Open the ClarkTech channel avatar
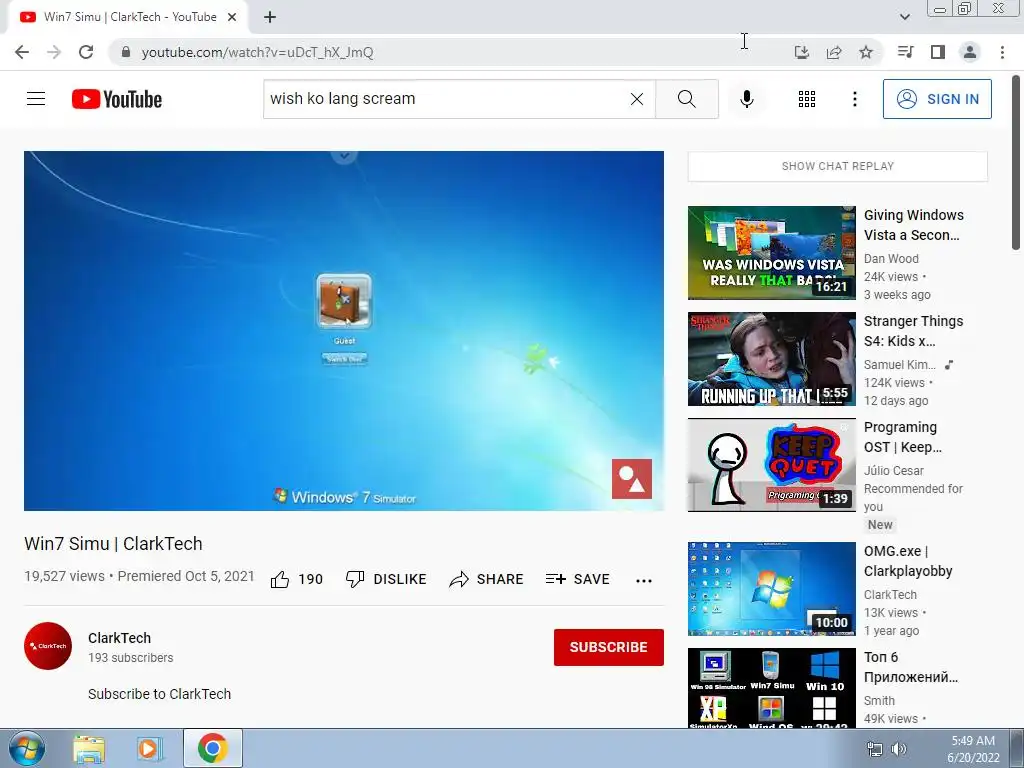Viewport: 1024px width, 768px height. pyautogui.click(x=48, y=646)
